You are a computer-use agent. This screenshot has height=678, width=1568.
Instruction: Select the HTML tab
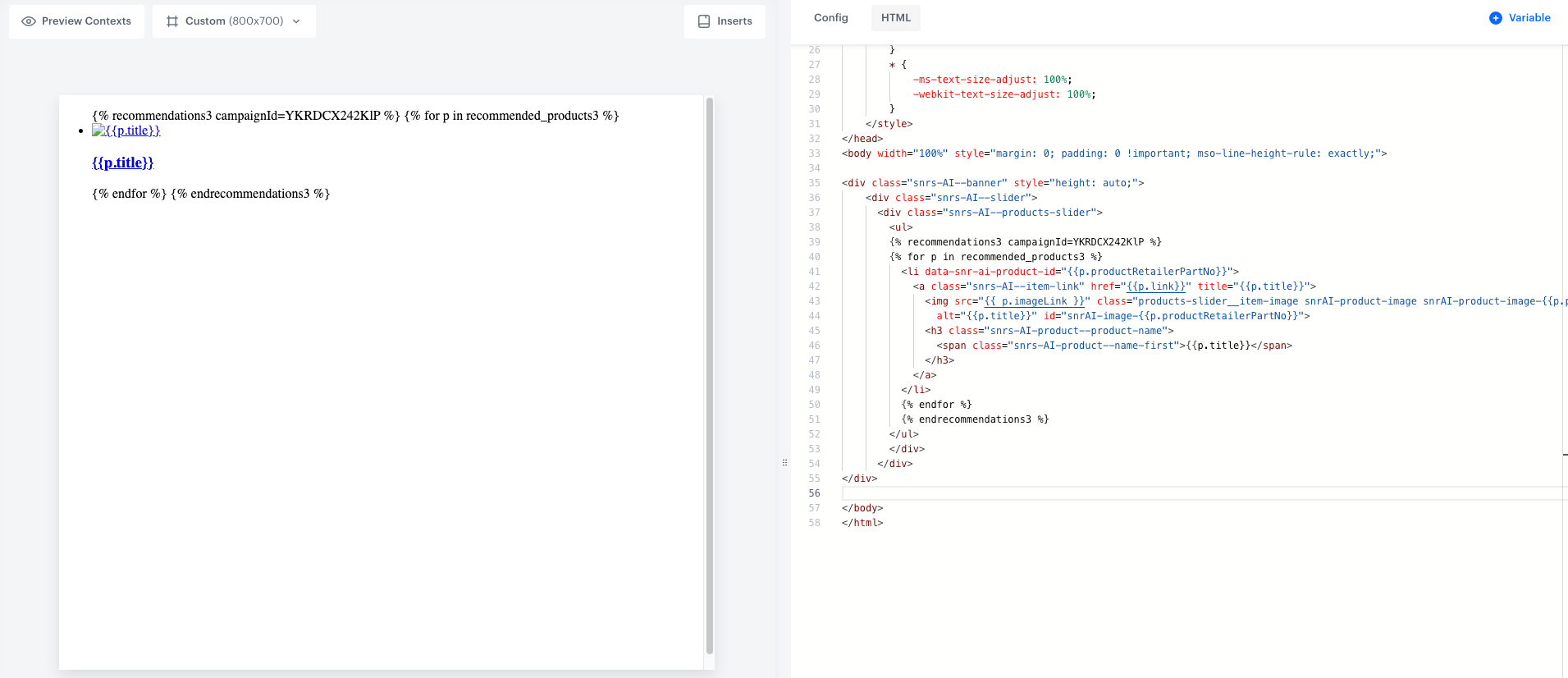coord(895,18)
